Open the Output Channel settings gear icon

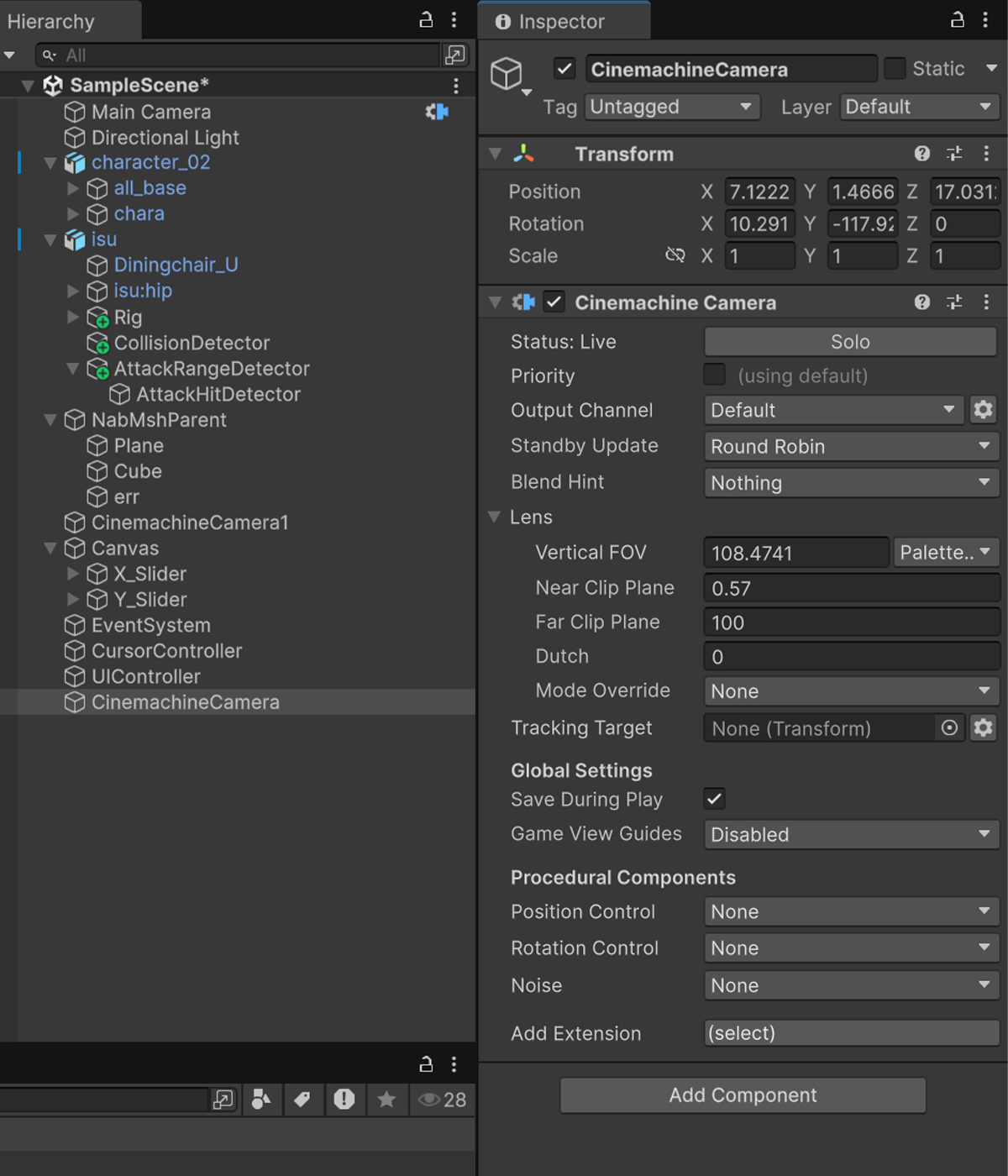982,410
